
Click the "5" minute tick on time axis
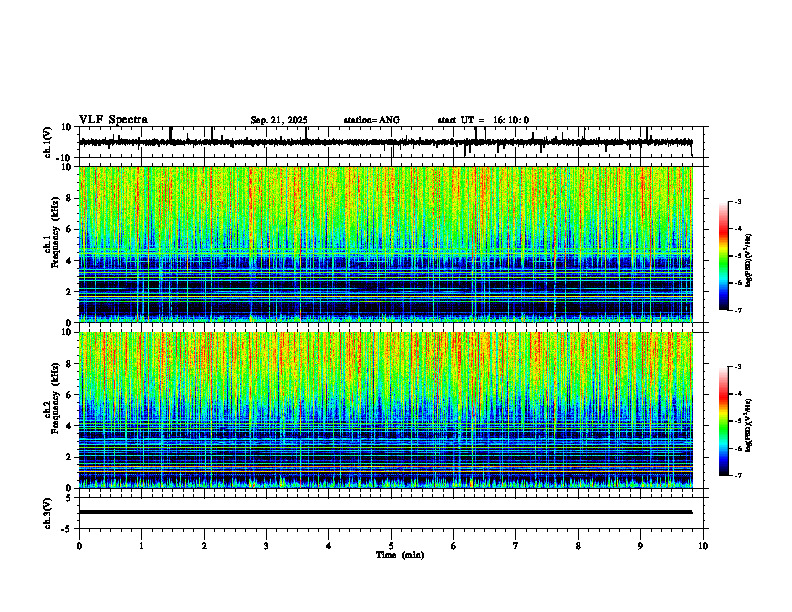391,546
